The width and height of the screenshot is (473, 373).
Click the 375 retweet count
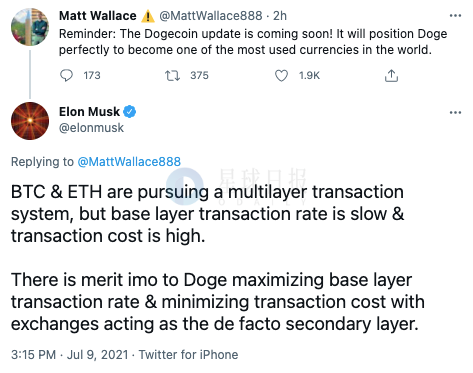(x=199, y=76)
